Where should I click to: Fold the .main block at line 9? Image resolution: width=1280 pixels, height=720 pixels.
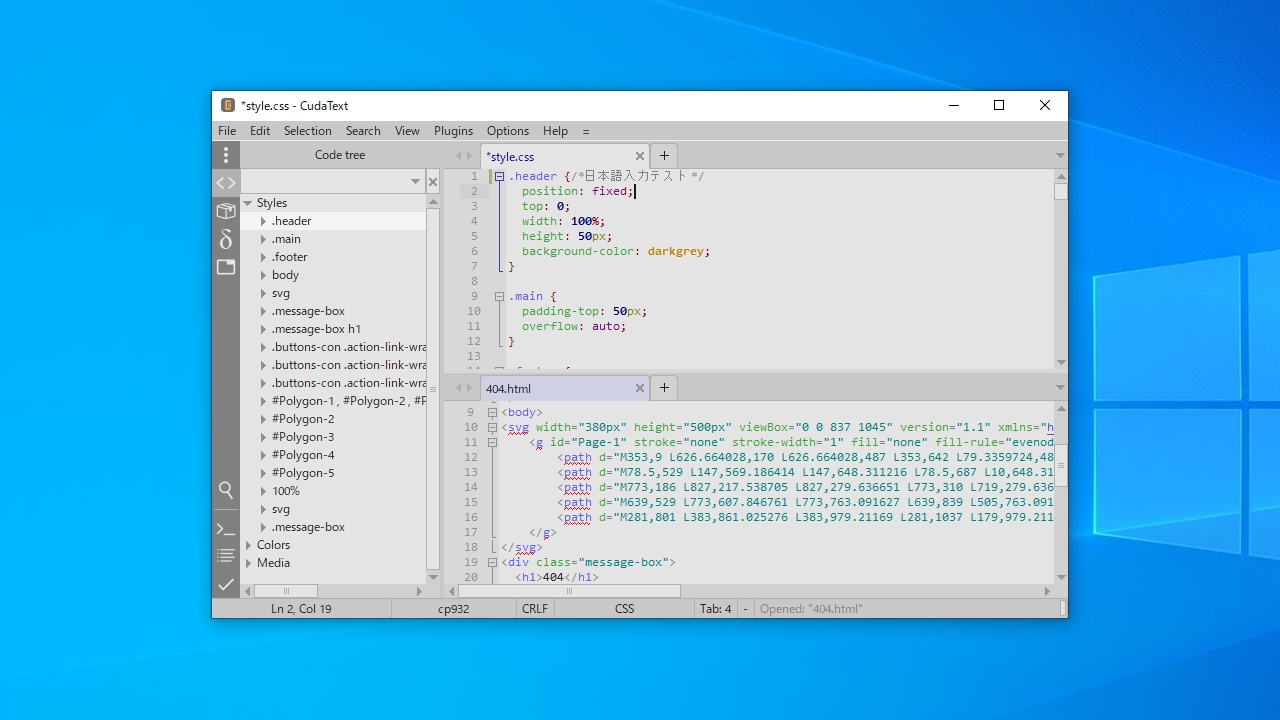pyautogui.click(x=499, y=296)
